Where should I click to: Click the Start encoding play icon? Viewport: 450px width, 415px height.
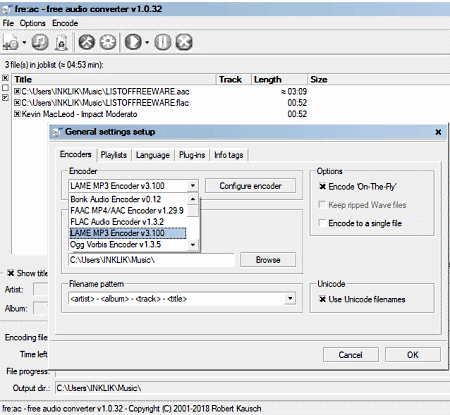133,42
